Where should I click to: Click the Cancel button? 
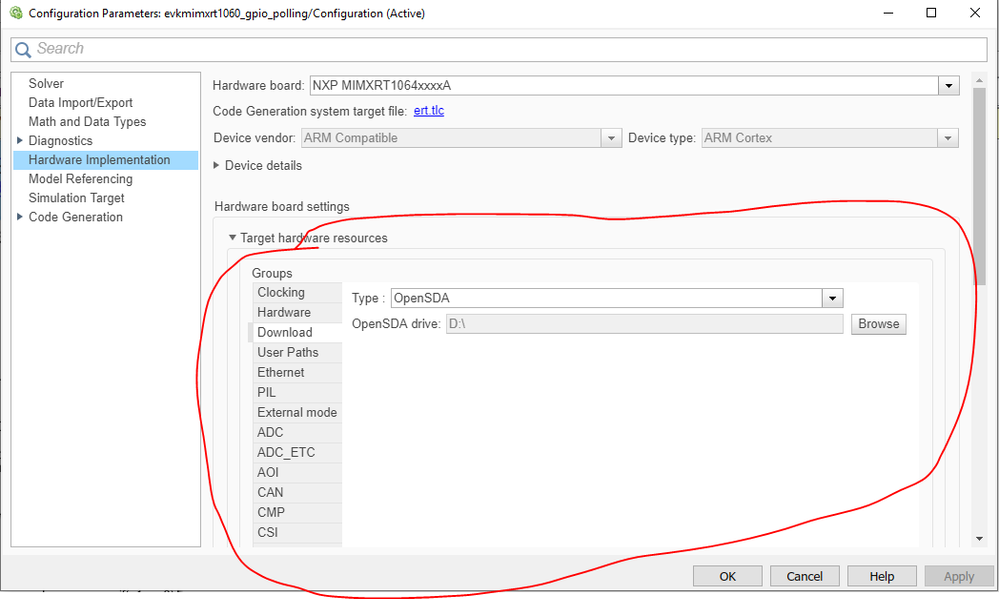805,576
